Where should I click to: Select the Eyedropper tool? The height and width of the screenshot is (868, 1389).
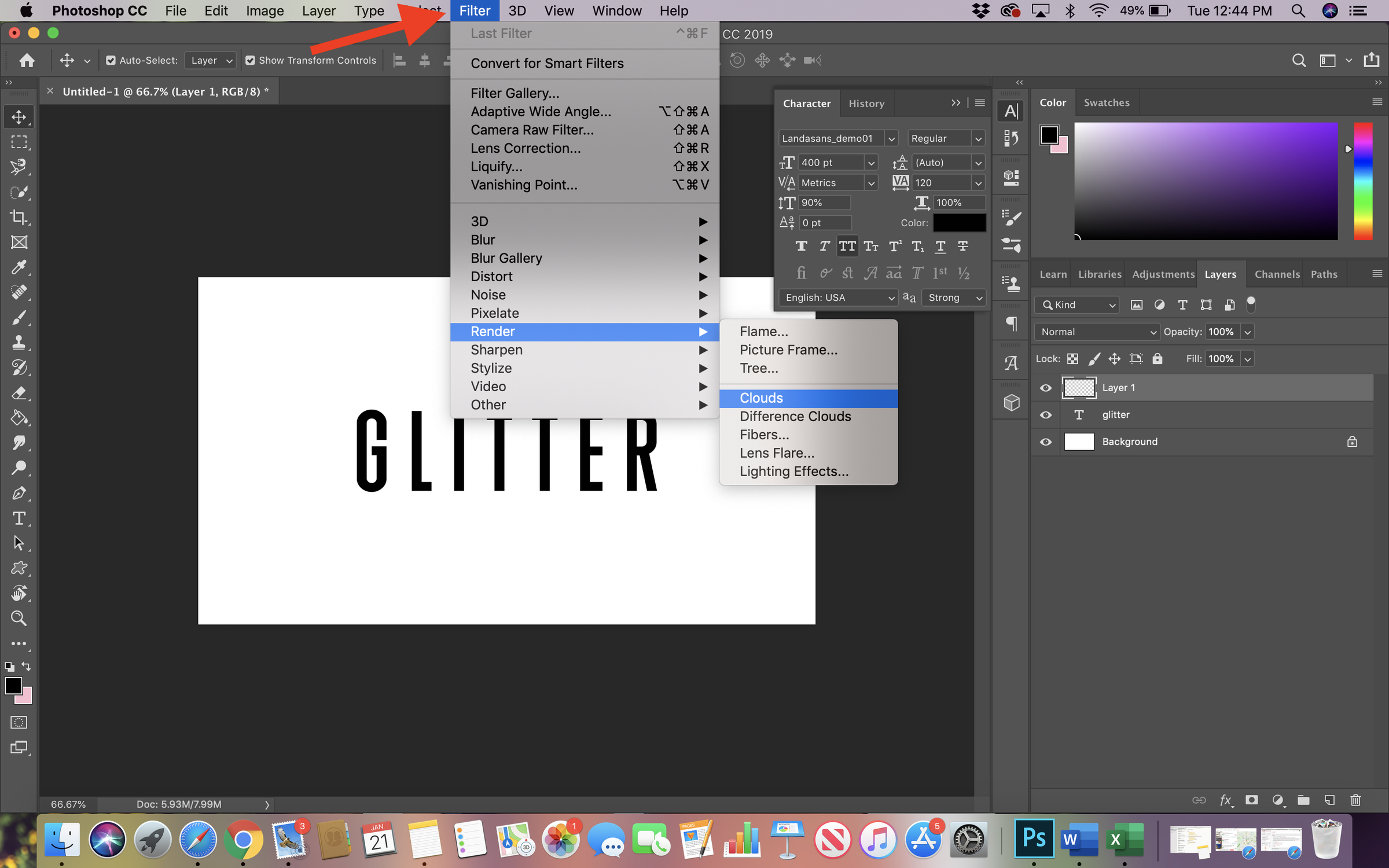tap(19, 267)
